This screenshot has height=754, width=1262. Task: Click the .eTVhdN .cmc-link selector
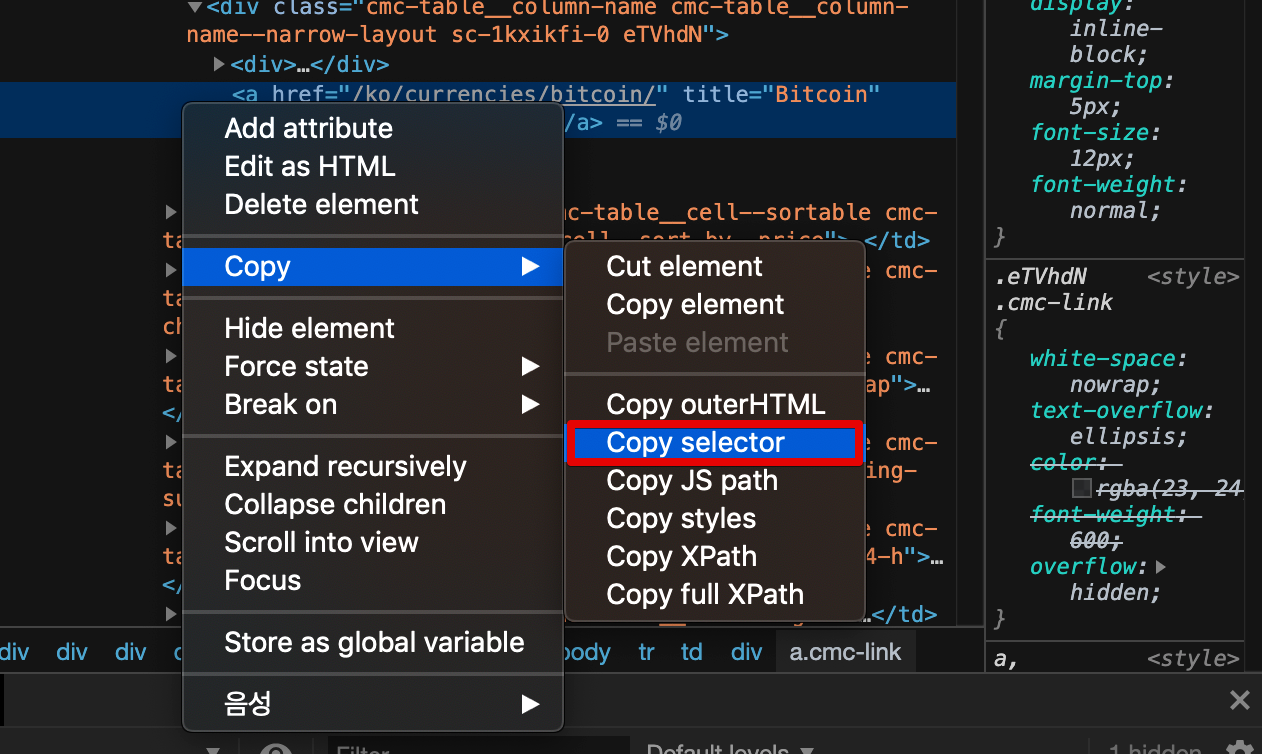(1054, 289)
